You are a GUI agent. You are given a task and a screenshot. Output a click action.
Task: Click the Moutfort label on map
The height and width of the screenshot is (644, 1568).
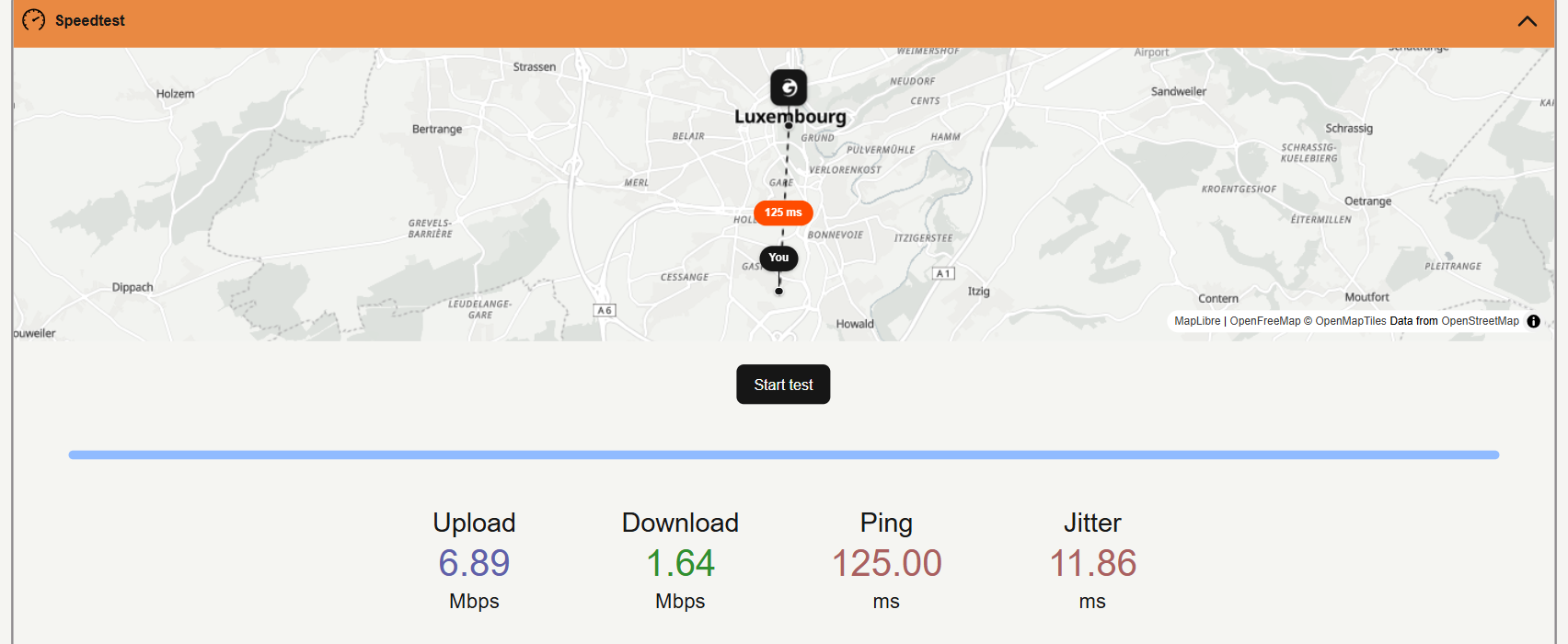click(1367, 297)
